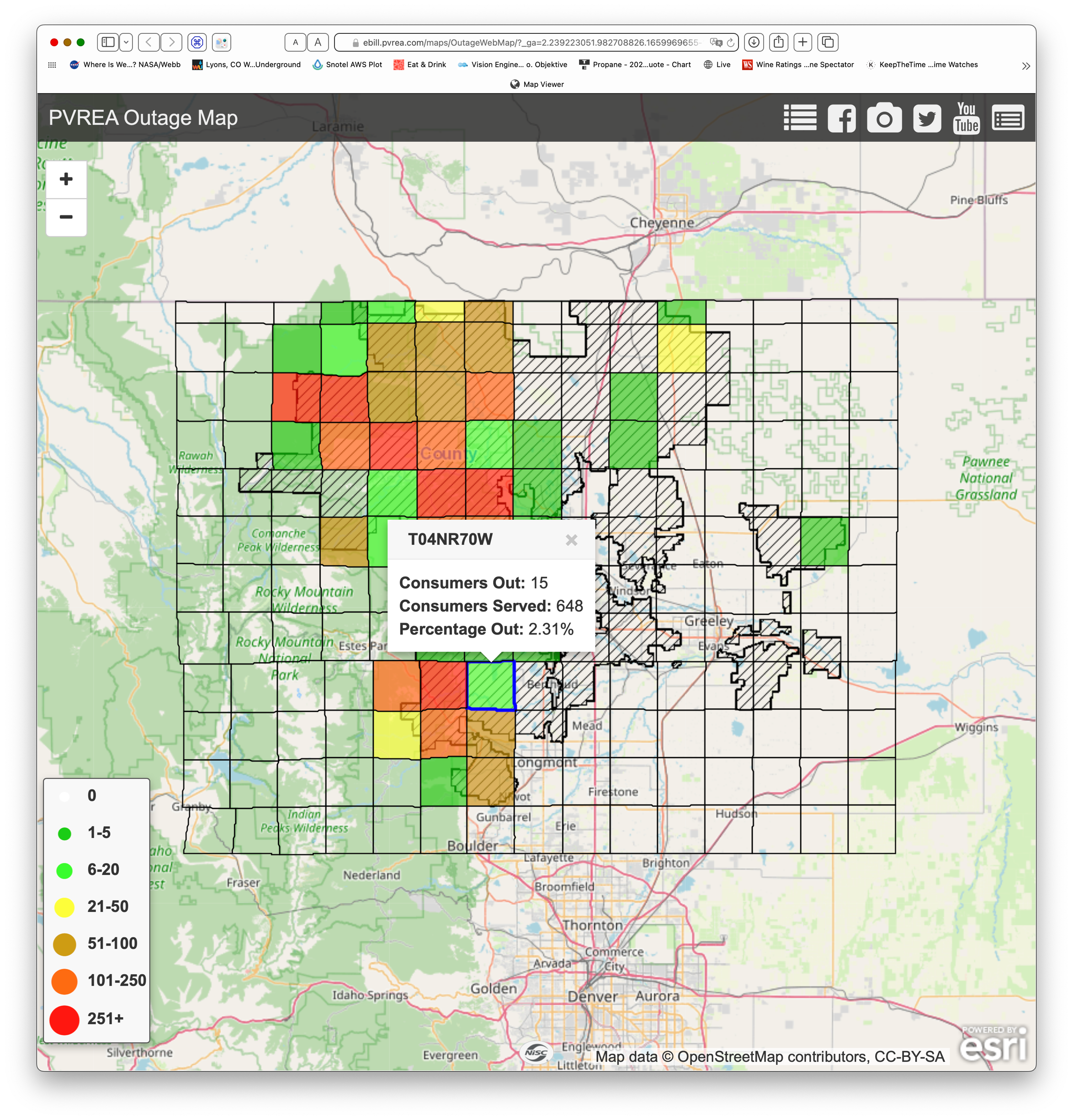The width and height of the screenshot is (1073, 1120).
Task: Open the YouTube icon
Action: point(966,118)
